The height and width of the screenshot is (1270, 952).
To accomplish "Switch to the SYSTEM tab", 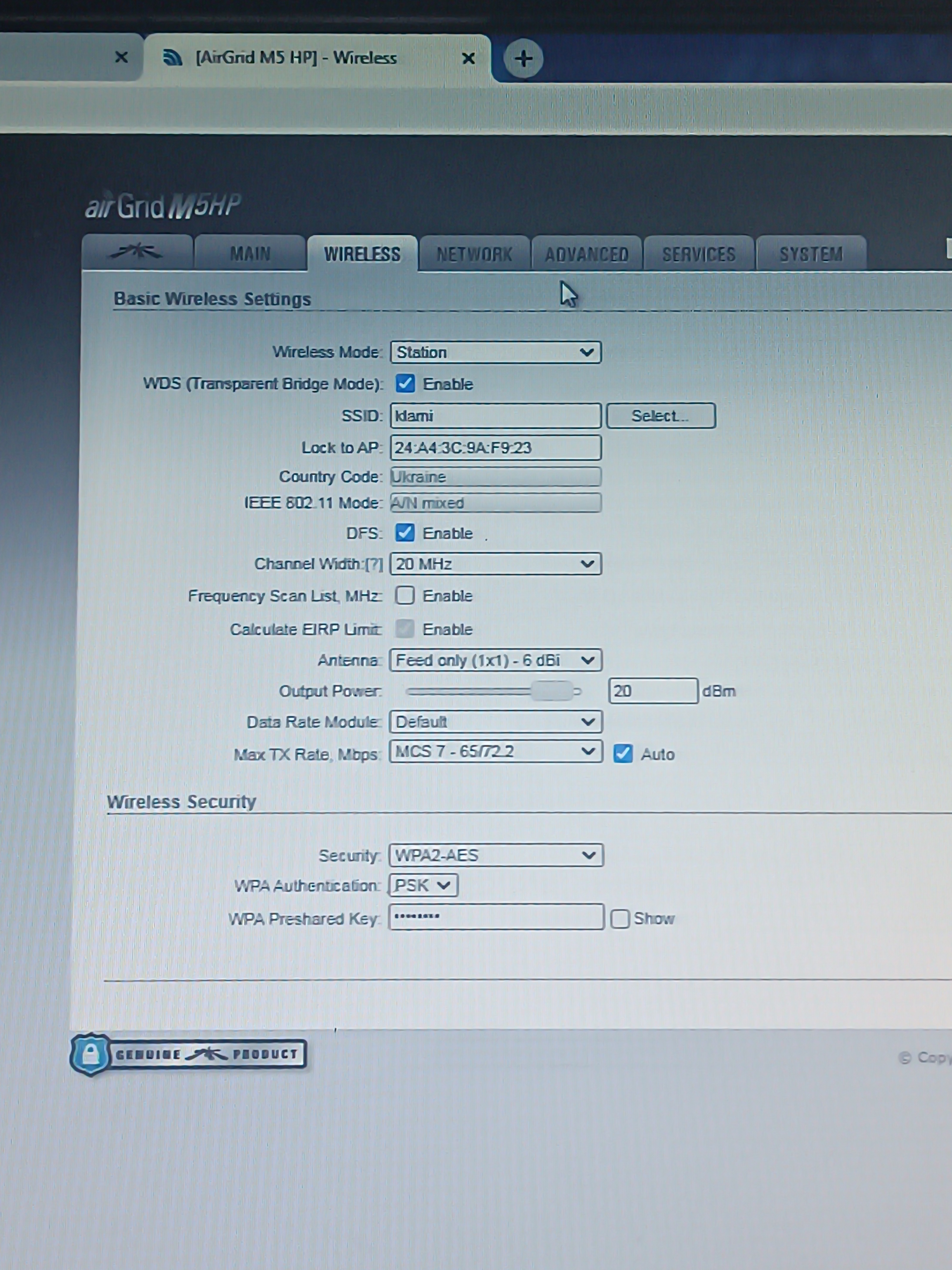I will (811, 254).
